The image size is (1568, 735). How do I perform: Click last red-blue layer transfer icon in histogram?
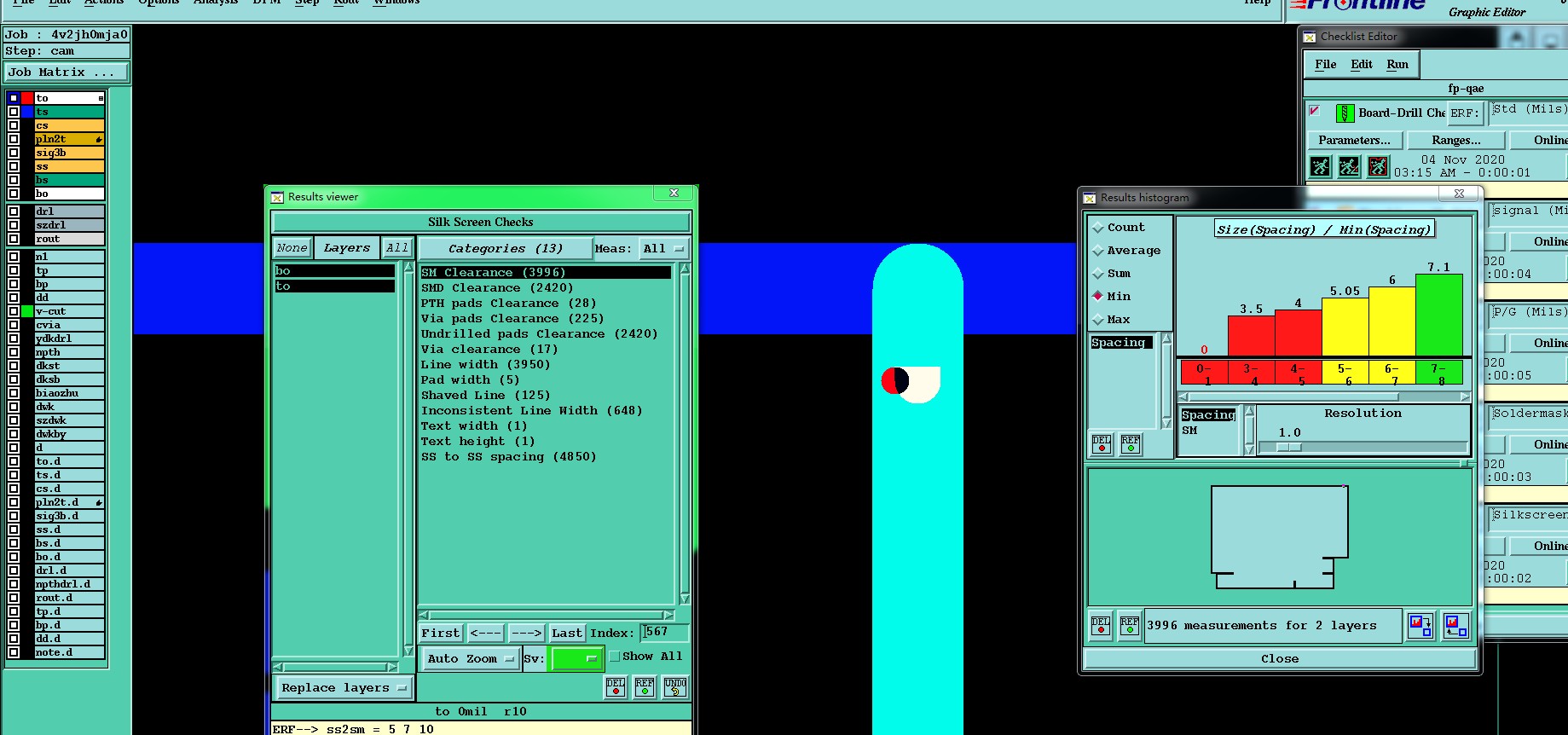tap(1456, 626)
